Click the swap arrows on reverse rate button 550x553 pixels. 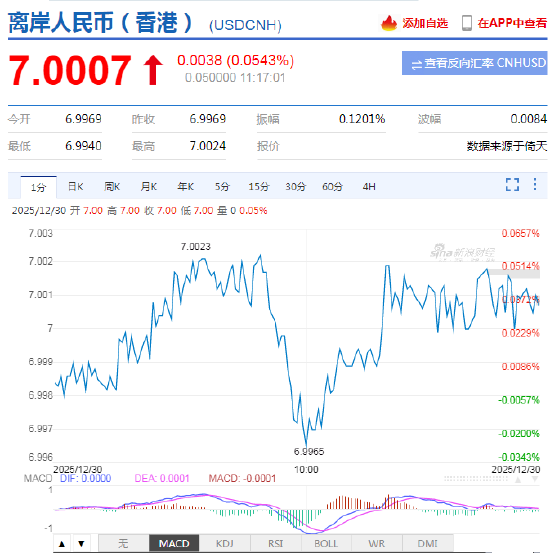tap(416, 64)
